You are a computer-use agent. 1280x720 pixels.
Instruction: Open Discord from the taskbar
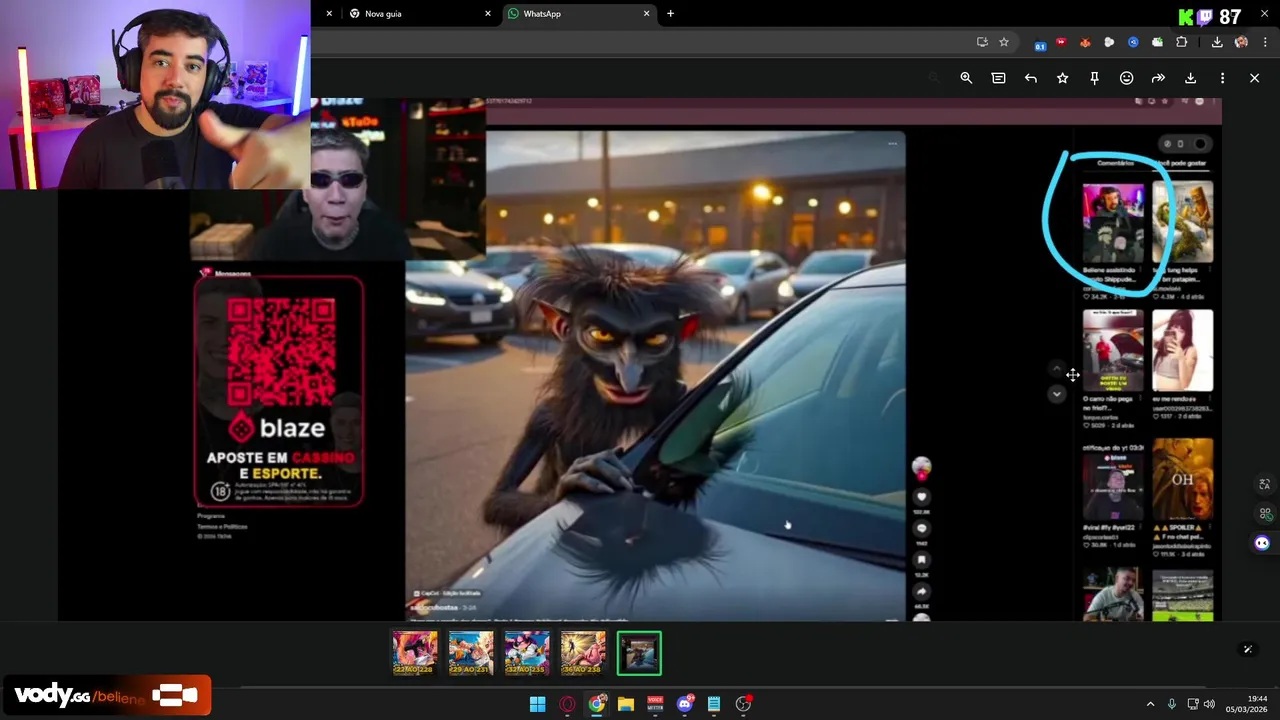[x=685, y=704]
